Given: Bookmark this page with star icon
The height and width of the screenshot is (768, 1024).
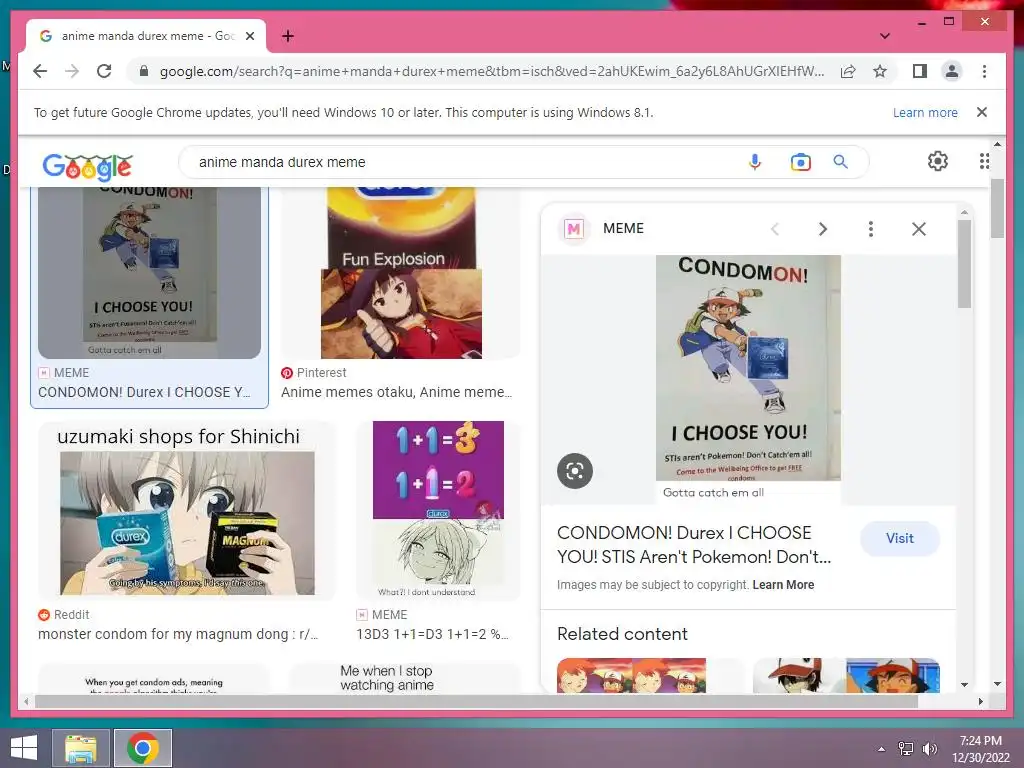Looking at the screenshot, I should (880, 71).
